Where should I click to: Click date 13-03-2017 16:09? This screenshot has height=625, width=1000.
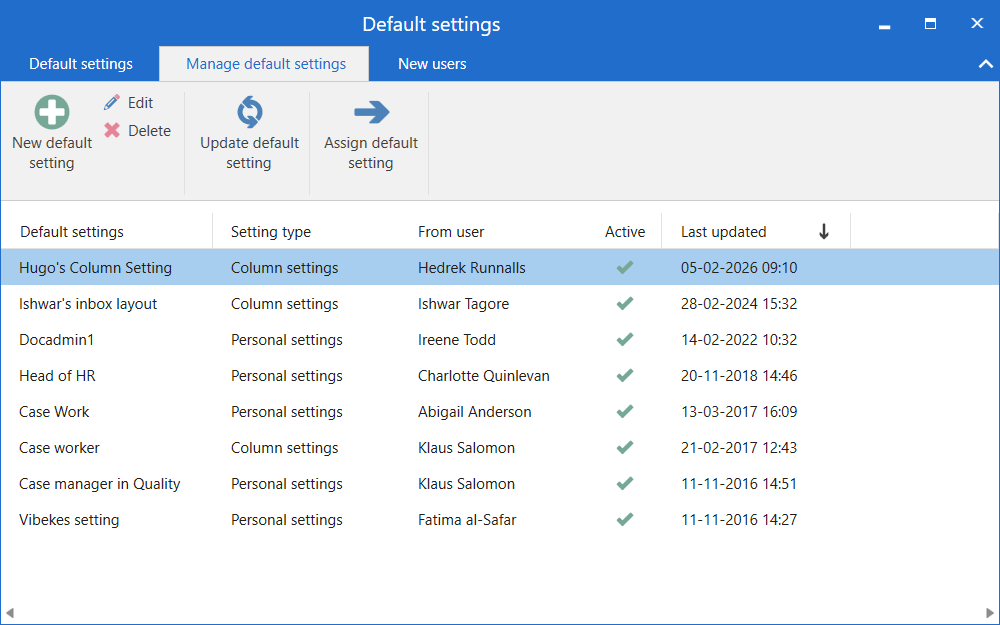pos(739,412)
